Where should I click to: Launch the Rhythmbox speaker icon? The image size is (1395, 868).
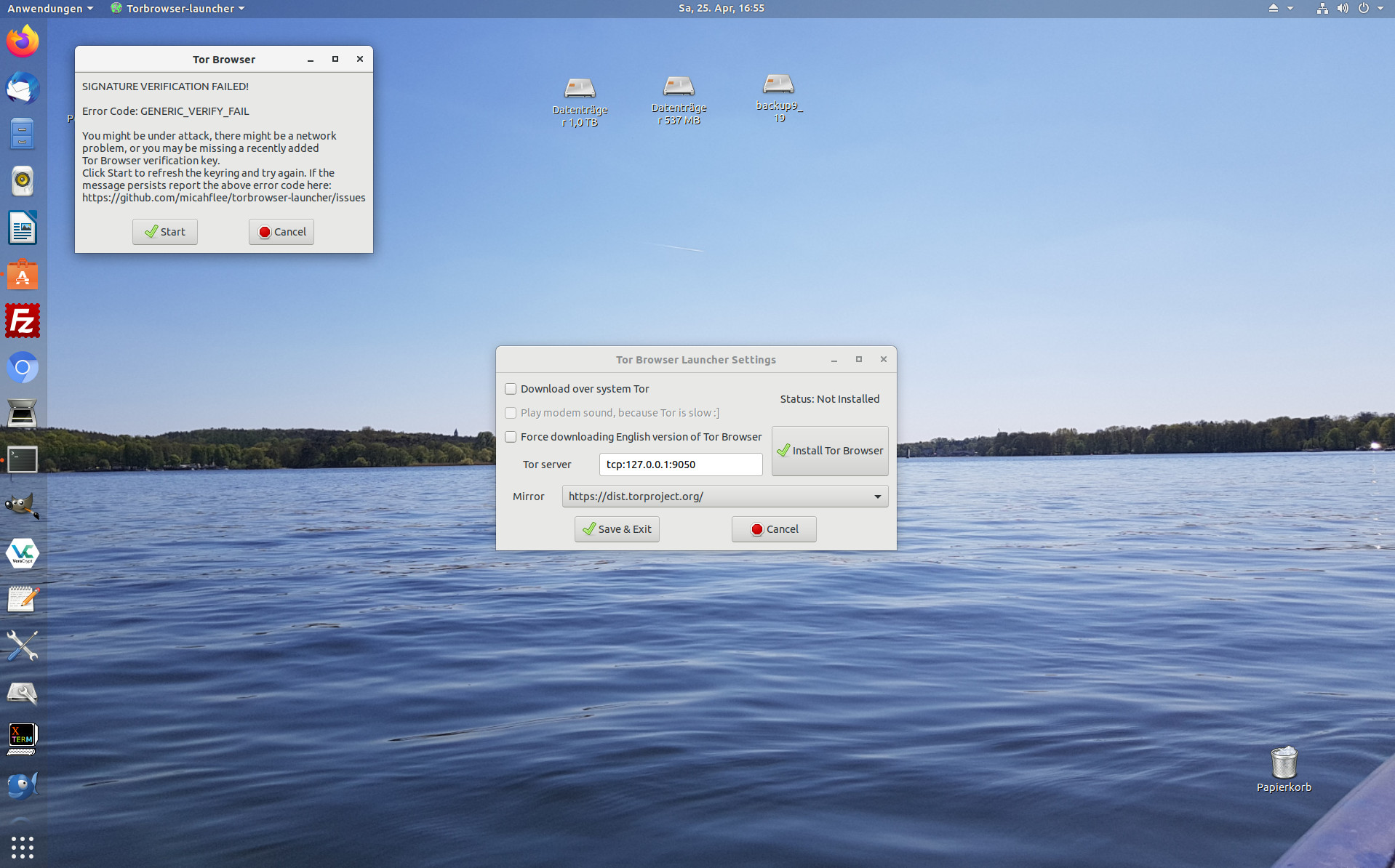tap(23, 181)
